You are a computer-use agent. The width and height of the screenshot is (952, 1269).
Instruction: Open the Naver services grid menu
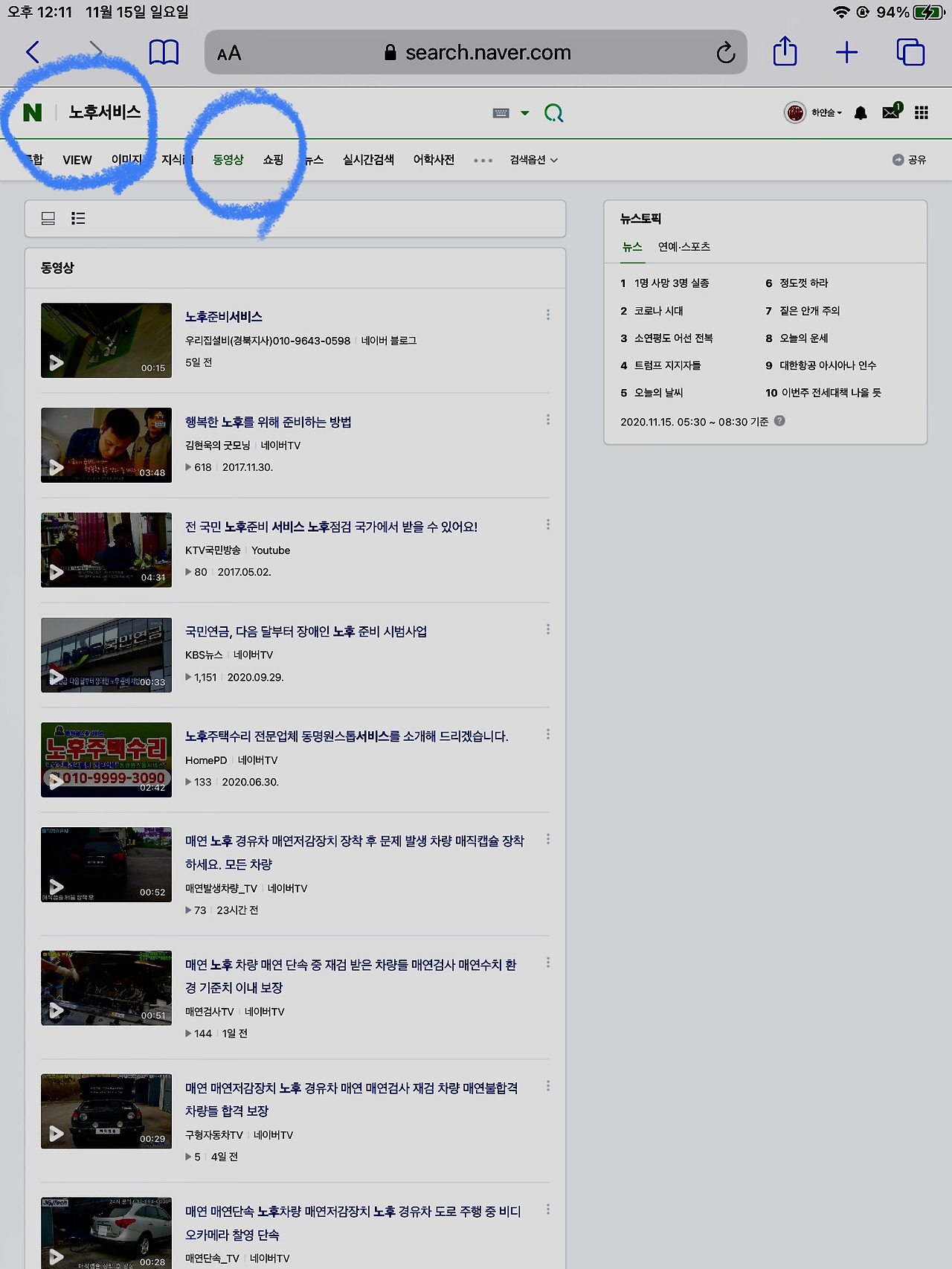click(922, 112)
